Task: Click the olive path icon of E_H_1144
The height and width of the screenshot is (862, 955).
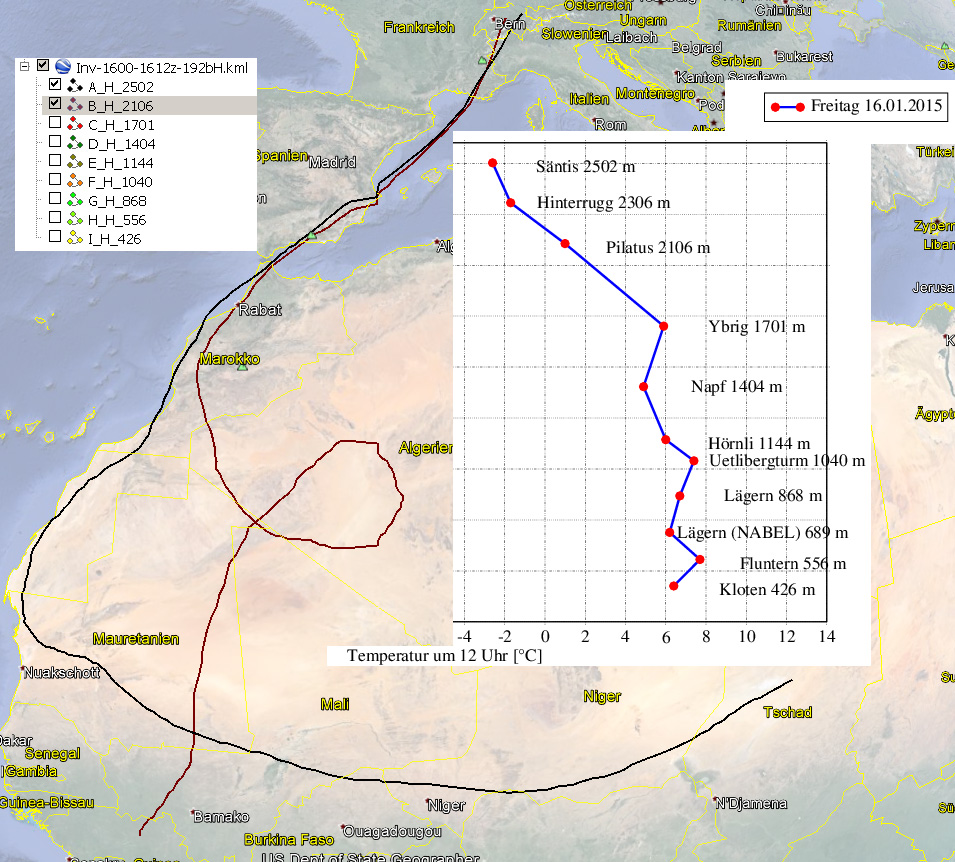Action: 75,161
